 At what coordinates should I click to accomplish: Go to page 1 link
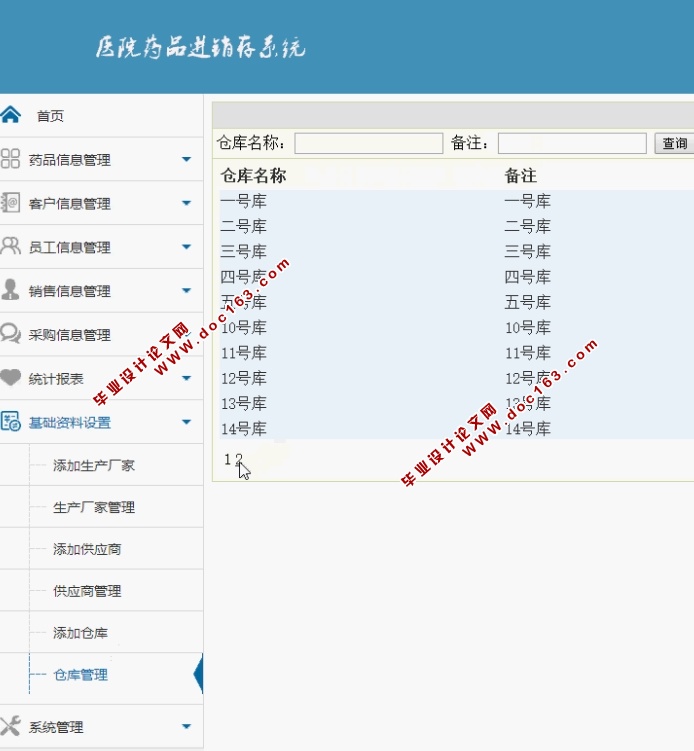228,459
